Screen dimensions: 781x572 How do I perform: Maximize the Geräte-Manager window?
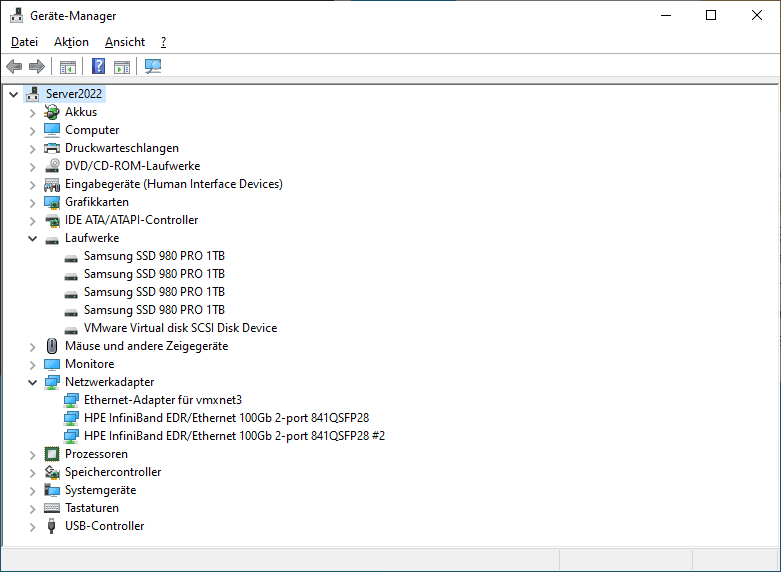pyautogui.click(x=711, y=15)
